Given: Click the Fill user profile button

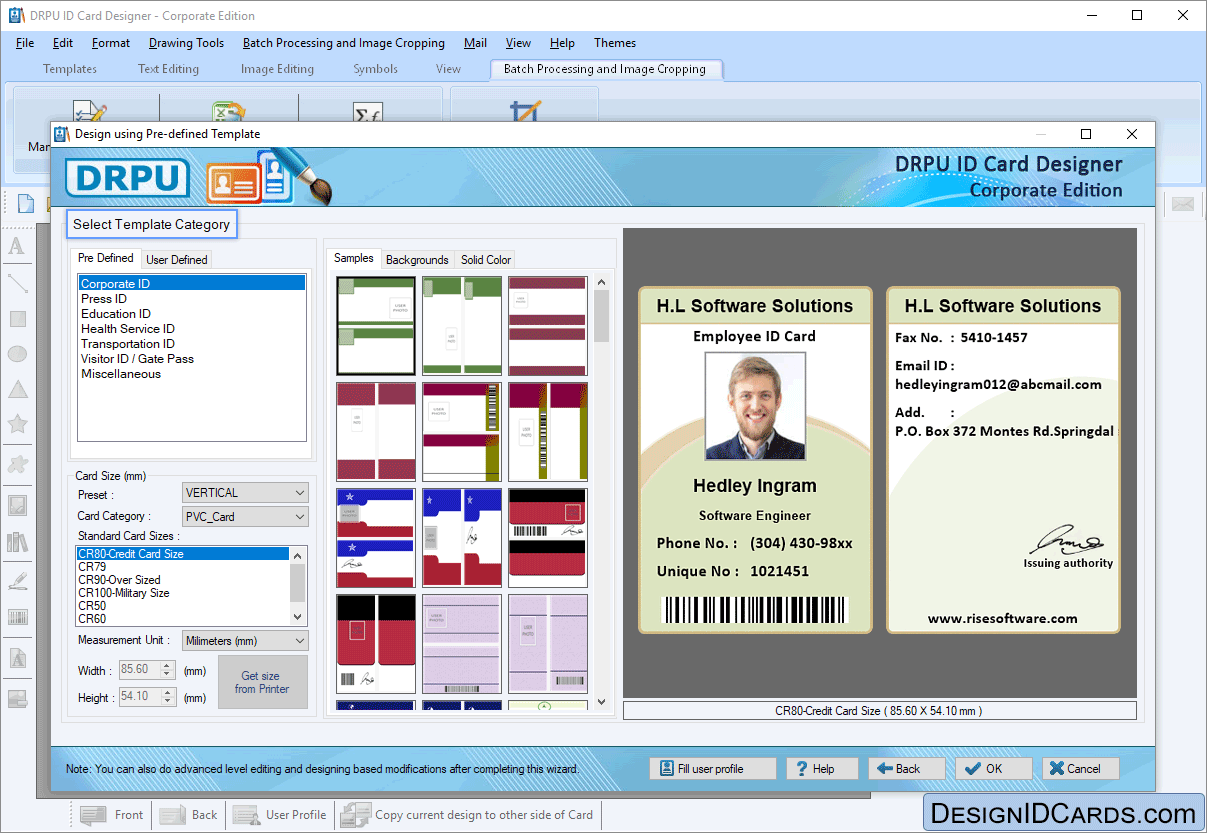Looking at the screenshot, I should click(713, 769).
